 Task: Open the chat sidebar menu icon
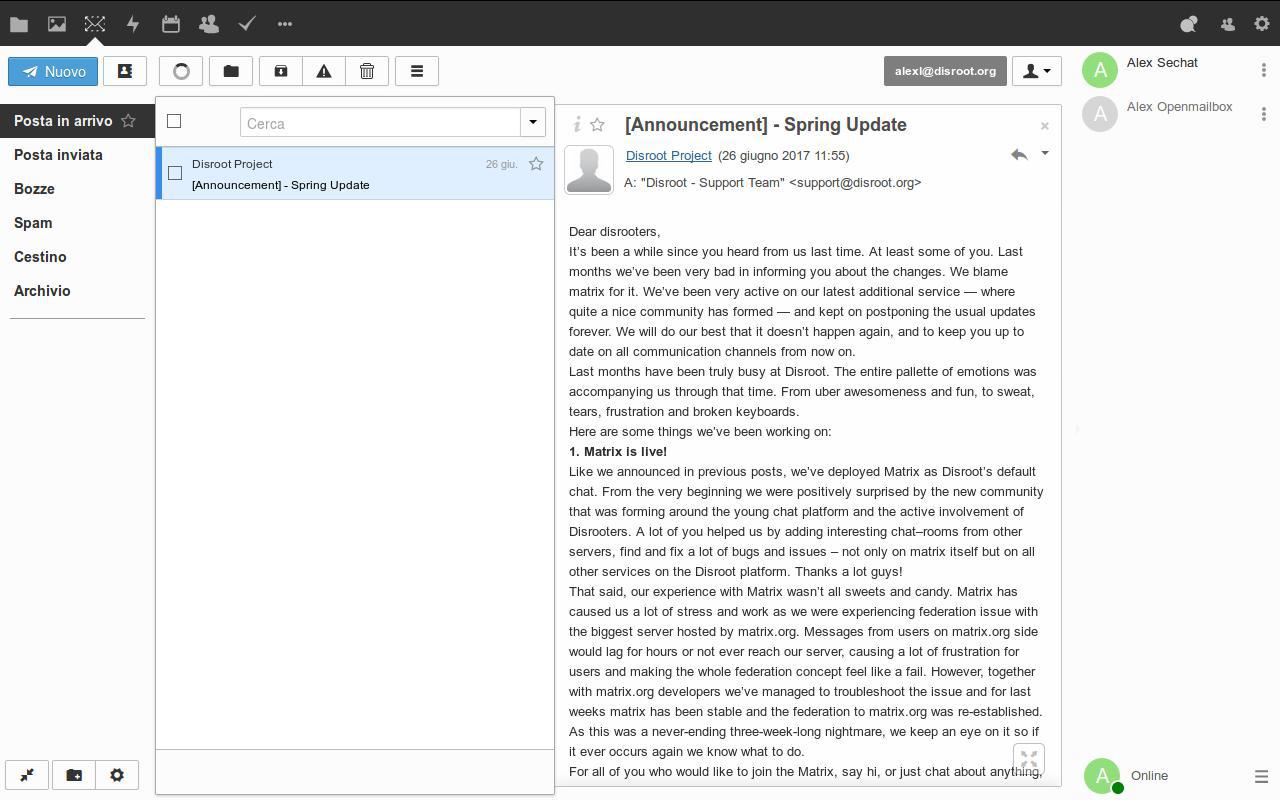pos(1261,776)
